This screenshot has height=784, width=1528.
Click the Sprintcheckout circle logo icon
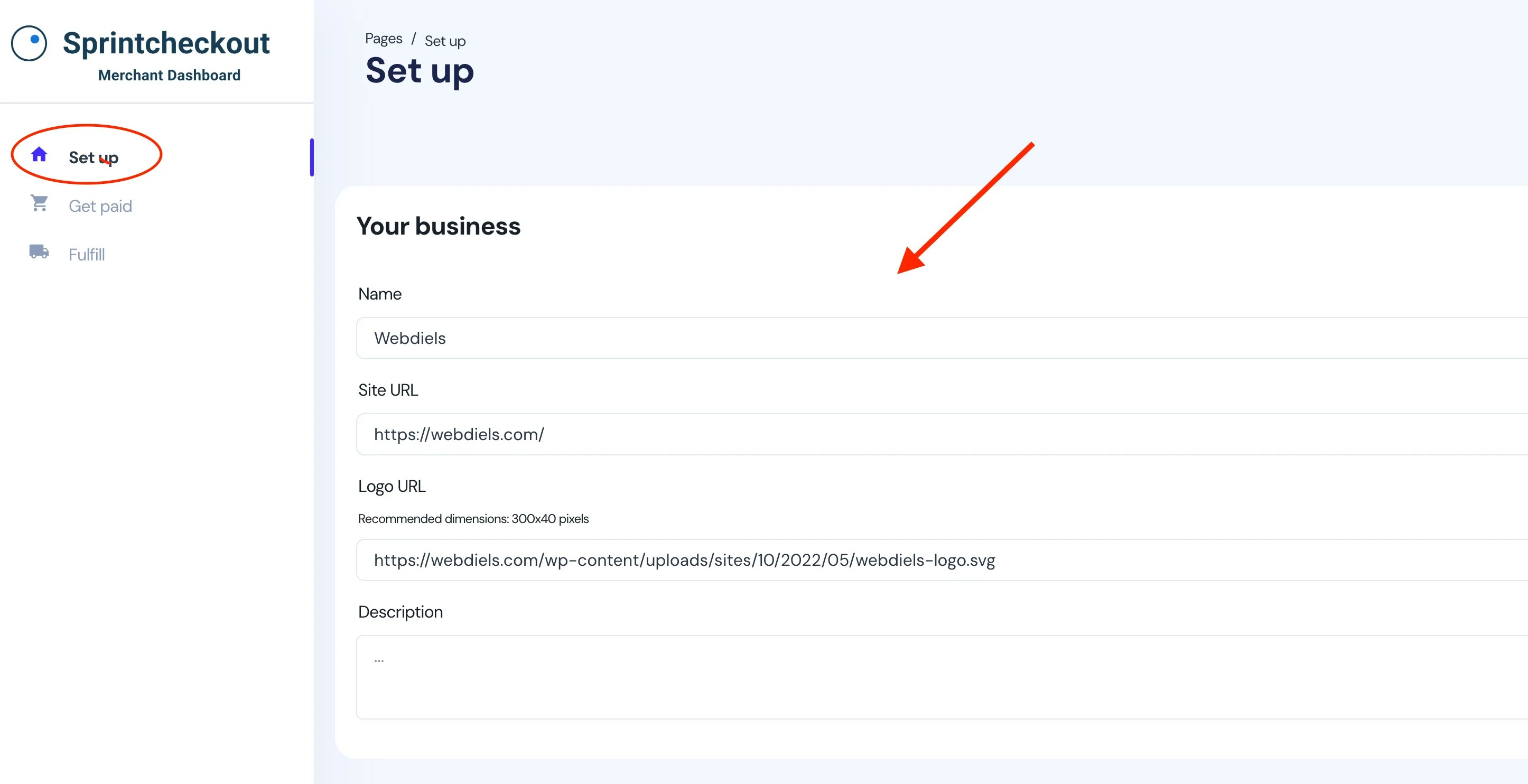point(29,43)
